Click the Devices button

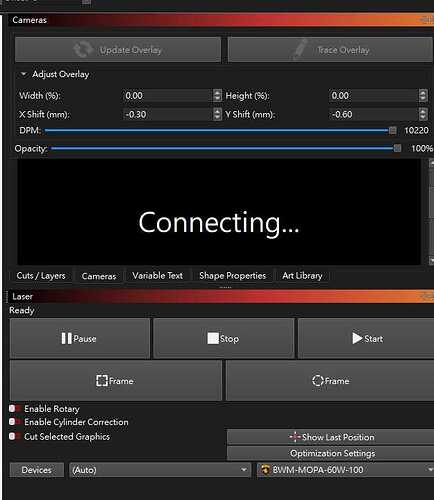click(x=36, y=470)
